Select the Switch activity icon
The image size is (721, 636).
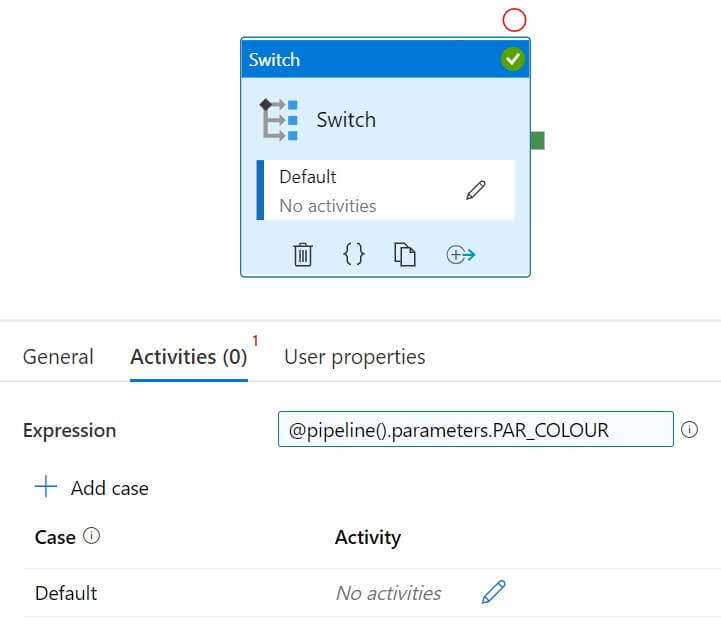(279, 119)
